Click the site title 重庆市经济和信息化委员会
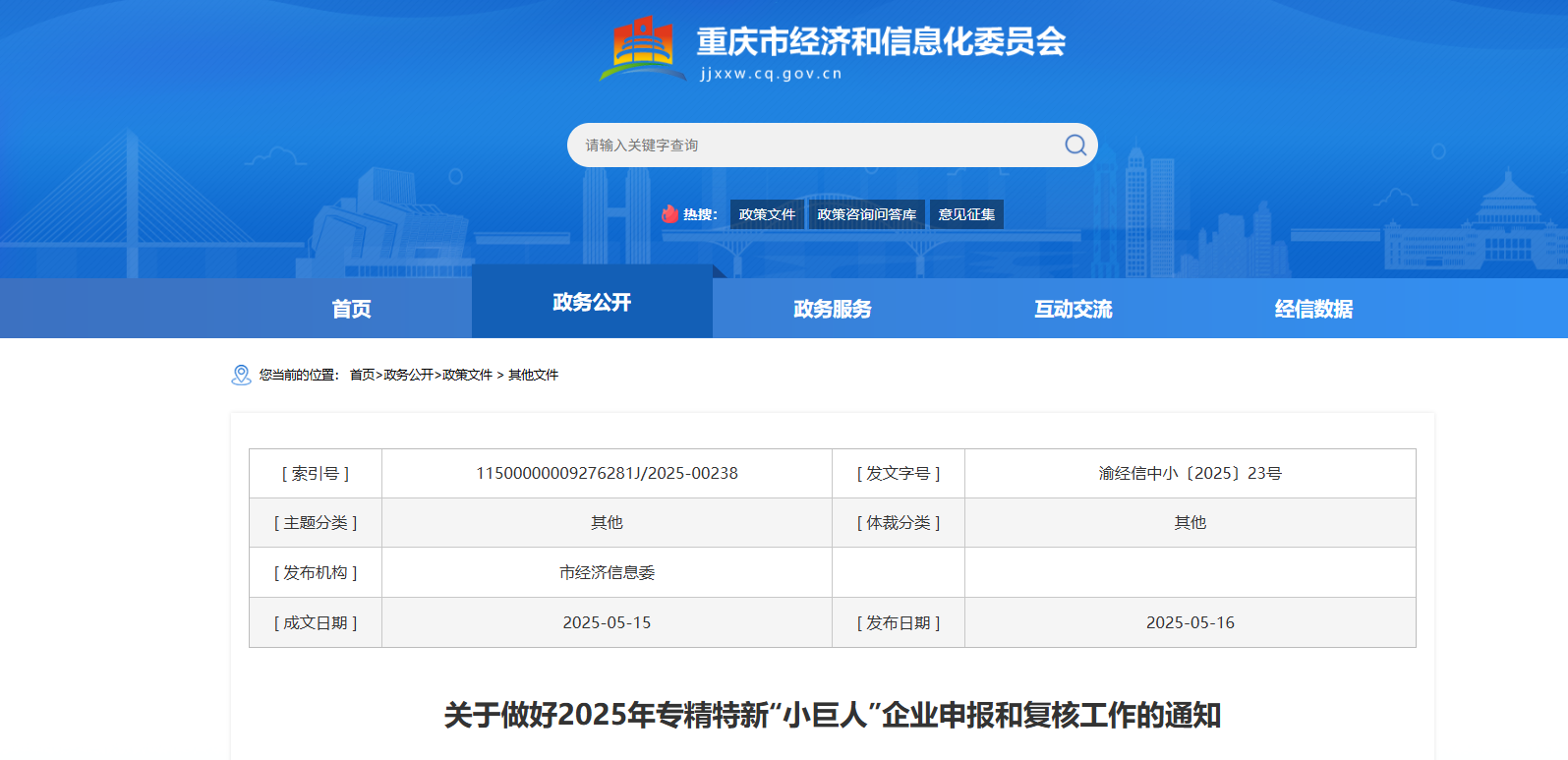 tap(881, 42)
